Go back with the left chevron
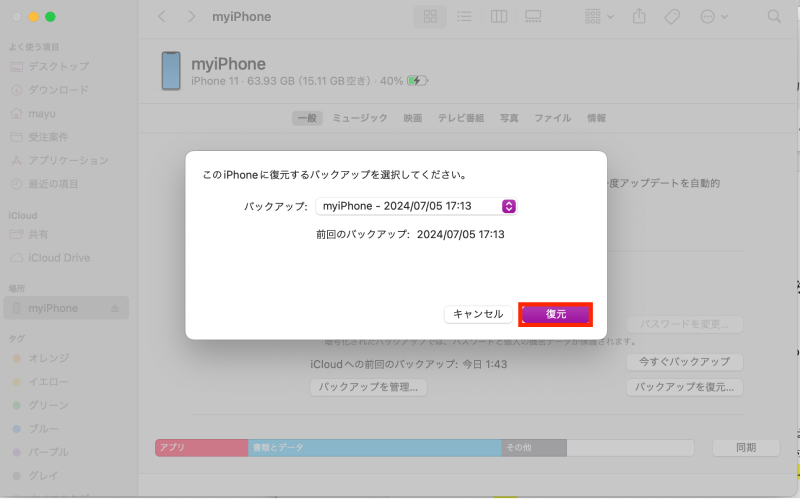 click(163, 17)
